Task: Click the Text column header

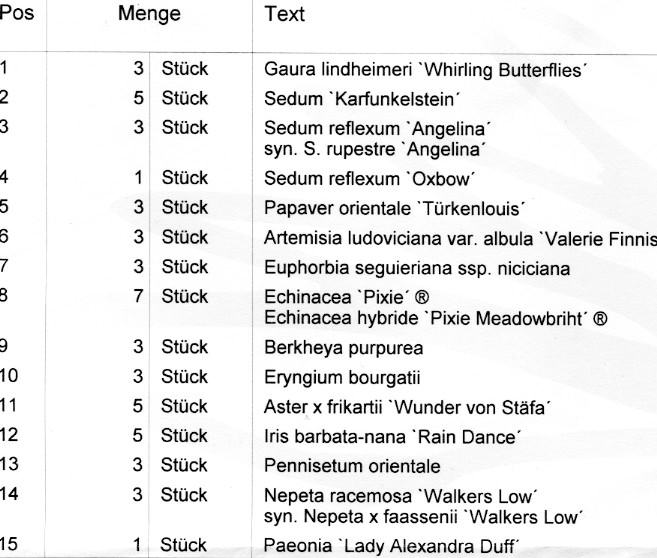Action: coord(285,14)
